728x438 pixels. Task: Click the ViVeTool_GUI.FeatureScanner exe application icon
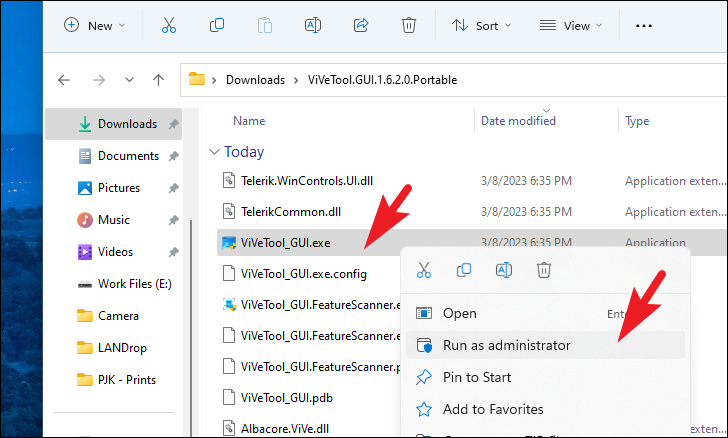[x=229, y=305]
